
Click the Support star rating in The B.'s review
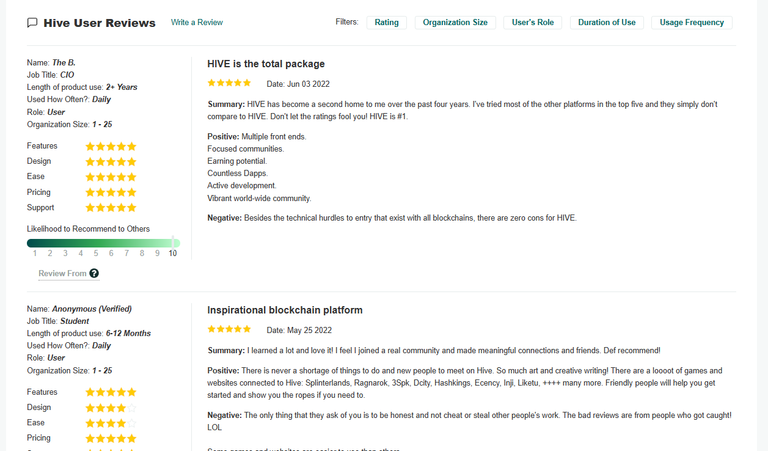pyautogui.click(x=111, y=208)
